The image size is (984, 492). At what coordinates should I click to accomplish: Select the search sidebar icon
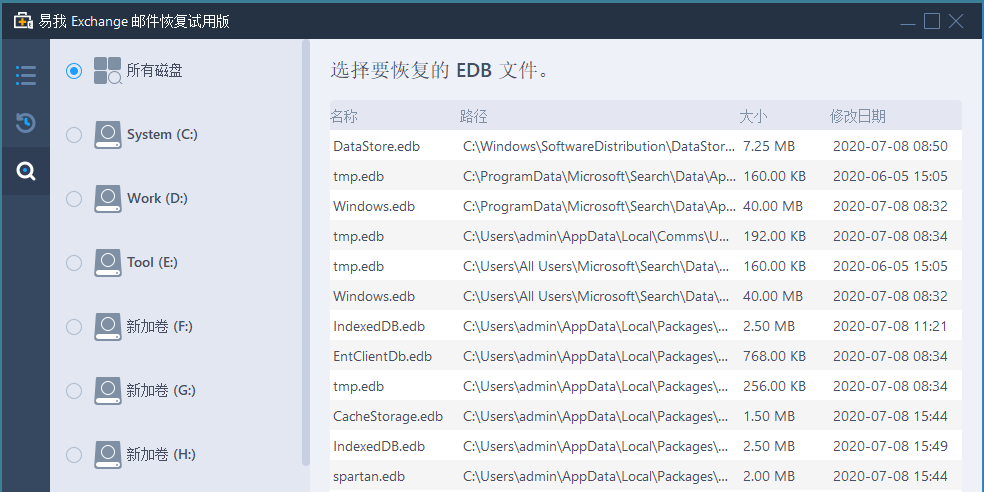26,171
